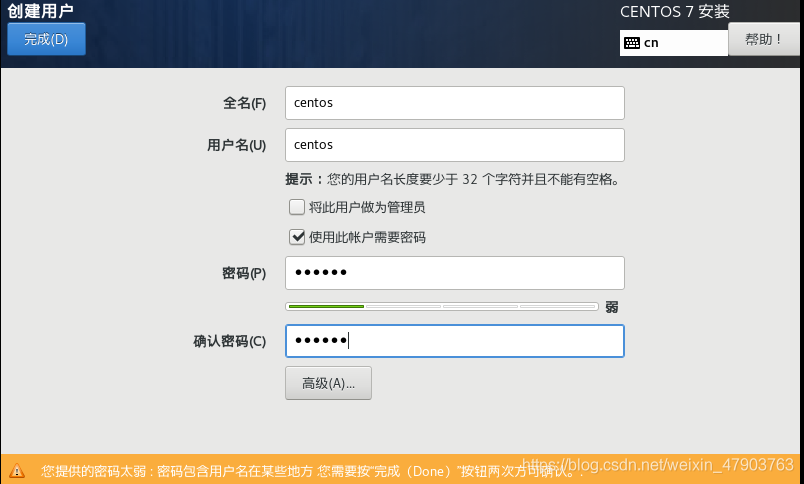Open Advanced (高级) user settings

[x=328, y=383]
